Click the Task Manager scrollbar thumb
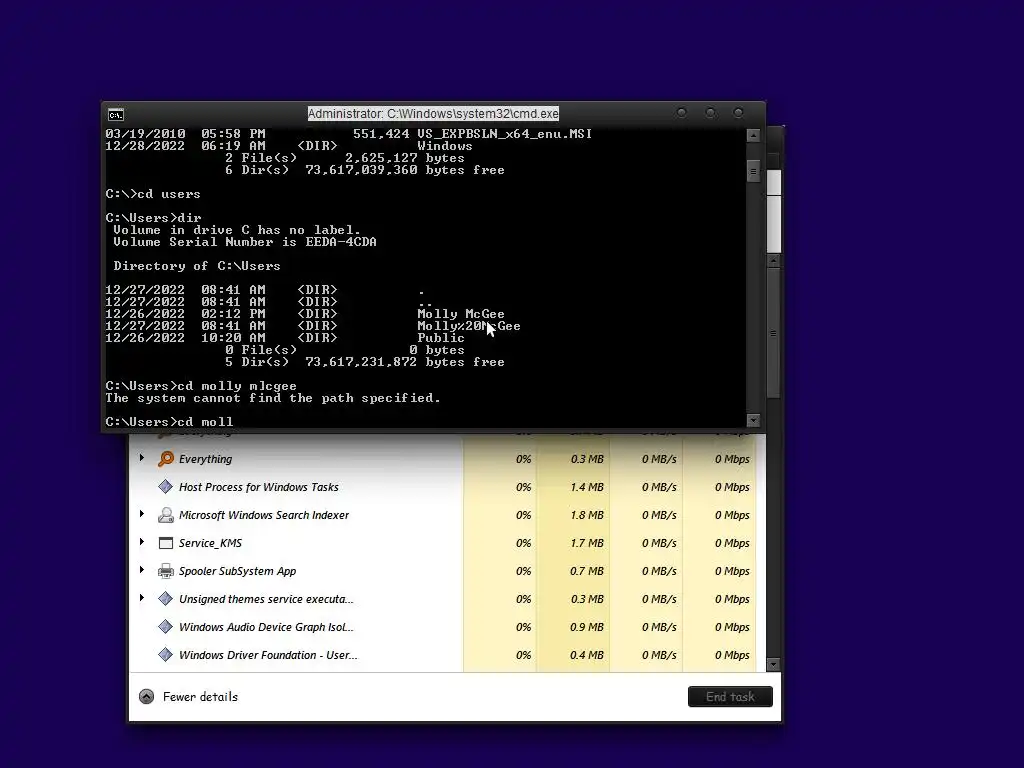The height and width of the screenshot is (768, 1024). 774,333
